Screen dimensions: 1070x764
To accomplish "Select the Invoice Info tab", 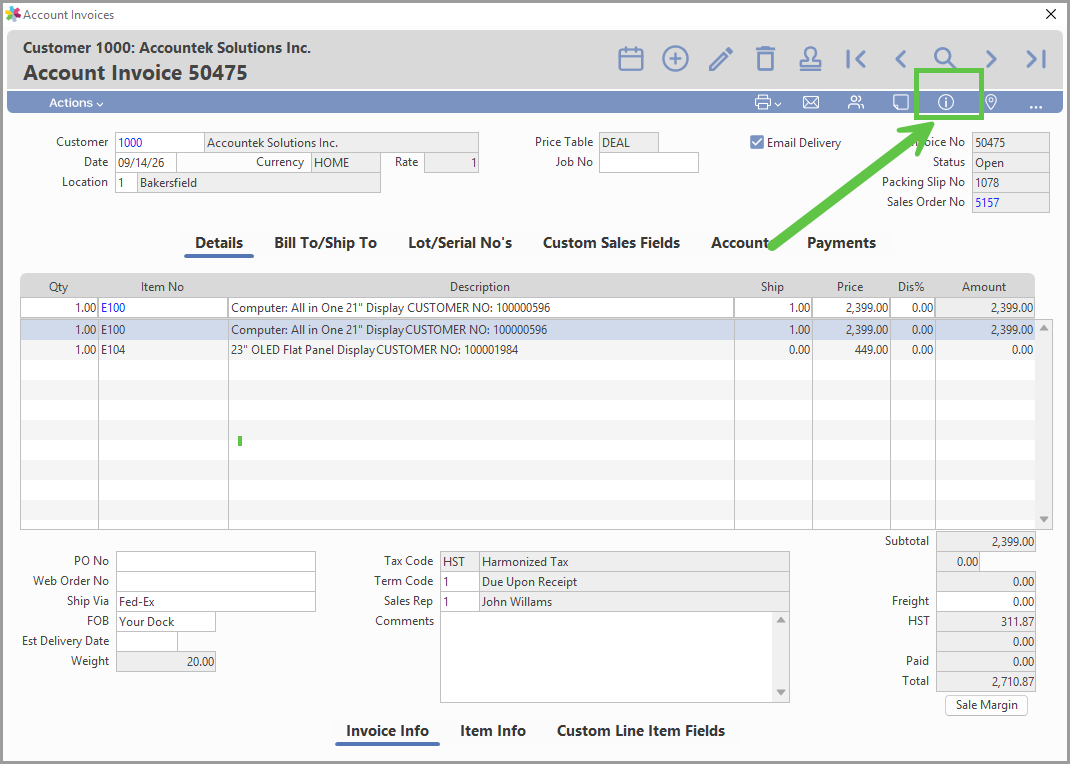I will pyautogui.click(x=387, y=731).
